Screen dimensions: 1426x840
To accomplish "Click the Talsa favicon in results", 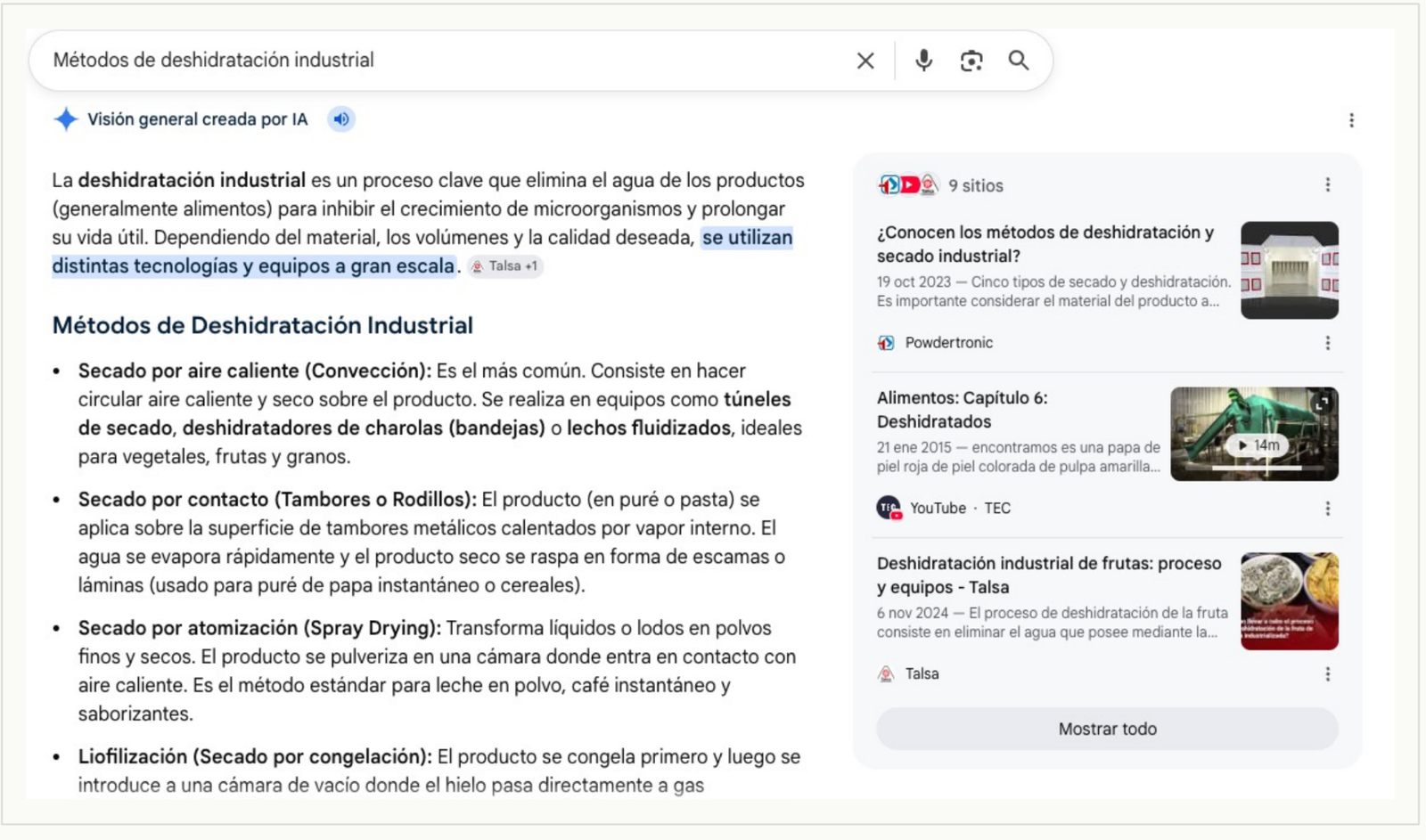I will pyautogui.click(x=886, y=674).
